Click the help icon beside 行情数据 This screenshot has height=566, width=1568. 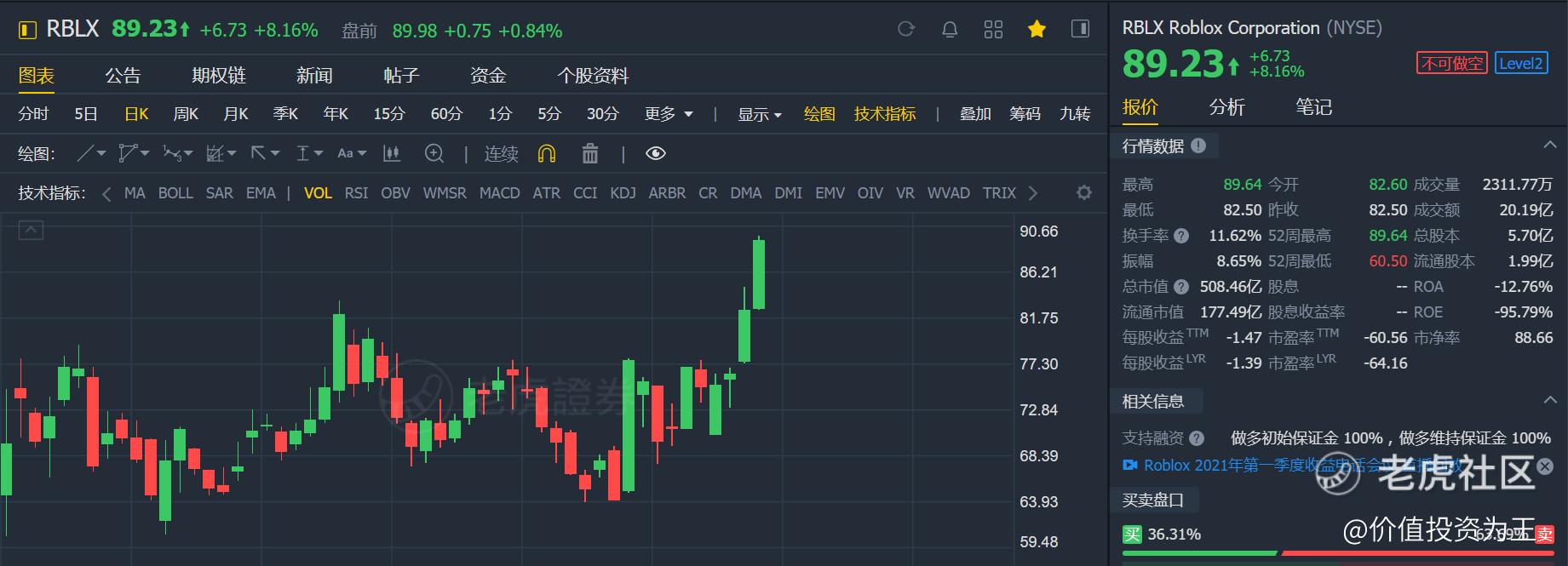(1198, 146)
